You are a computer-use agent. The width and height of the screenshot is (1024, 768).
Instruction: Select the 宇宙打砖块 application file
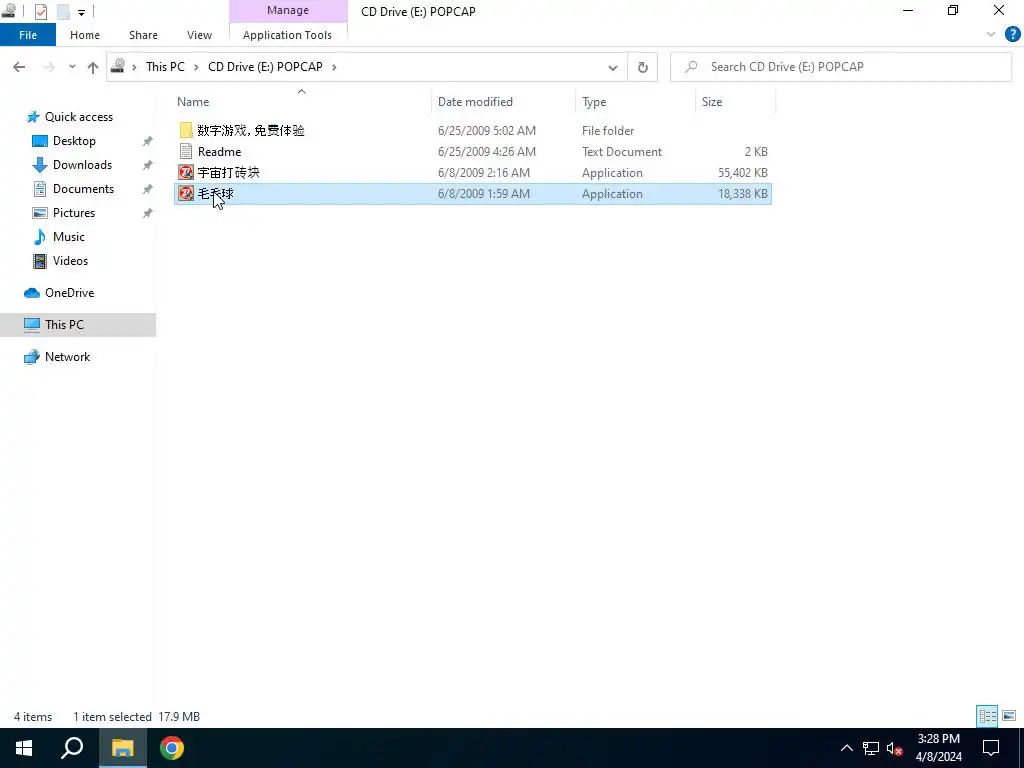[229, 172]
